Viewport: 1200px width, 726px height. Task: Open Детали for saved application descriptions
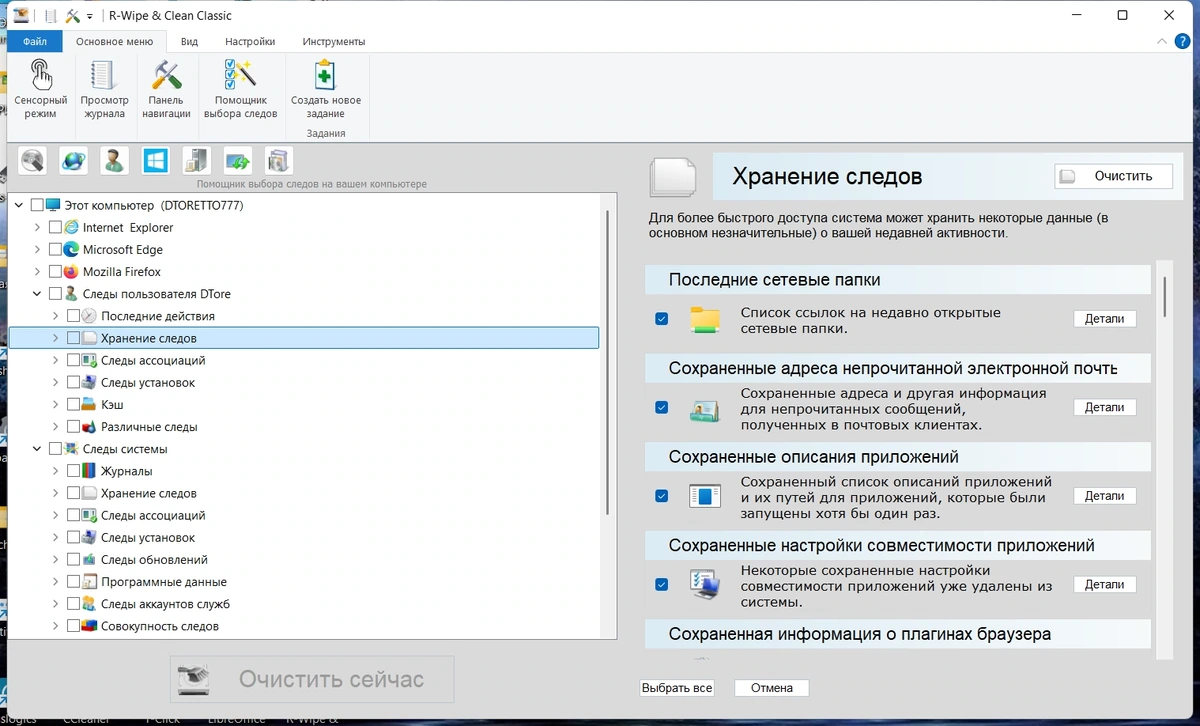(x=1105, y=496)
